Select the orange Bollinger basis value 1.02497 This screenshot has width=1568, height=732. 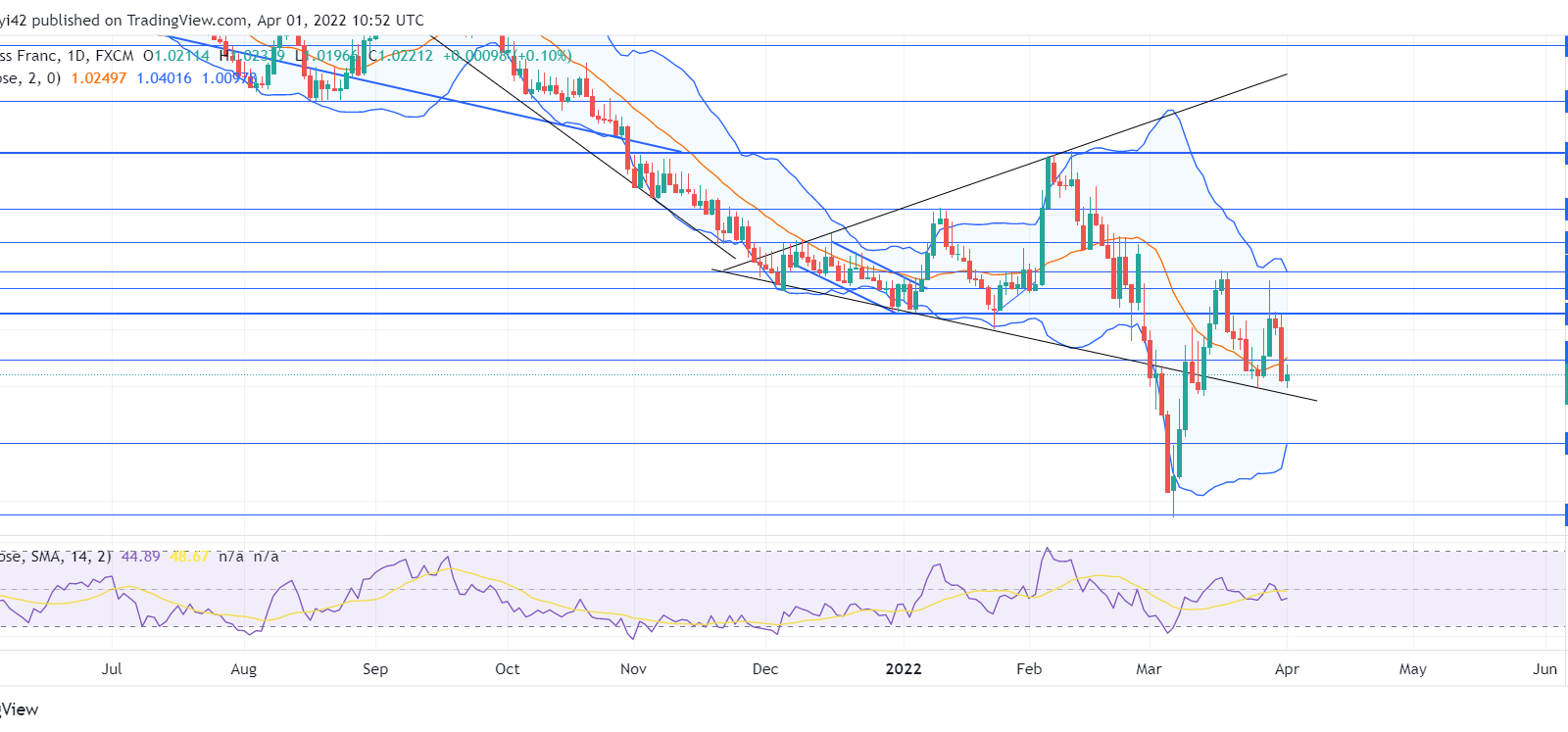(x=99, y=78)
